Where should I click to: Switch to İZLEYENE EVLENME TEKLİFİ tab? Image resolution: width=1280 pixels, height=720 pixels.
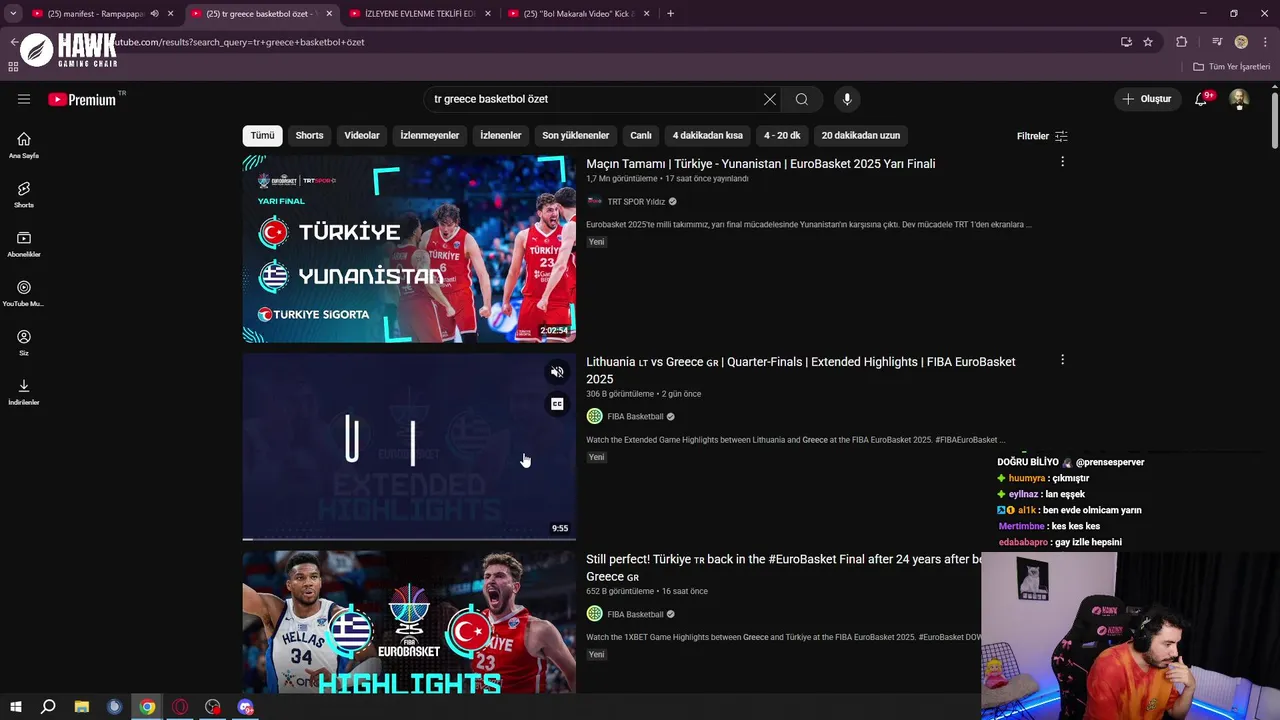point(418,14)
